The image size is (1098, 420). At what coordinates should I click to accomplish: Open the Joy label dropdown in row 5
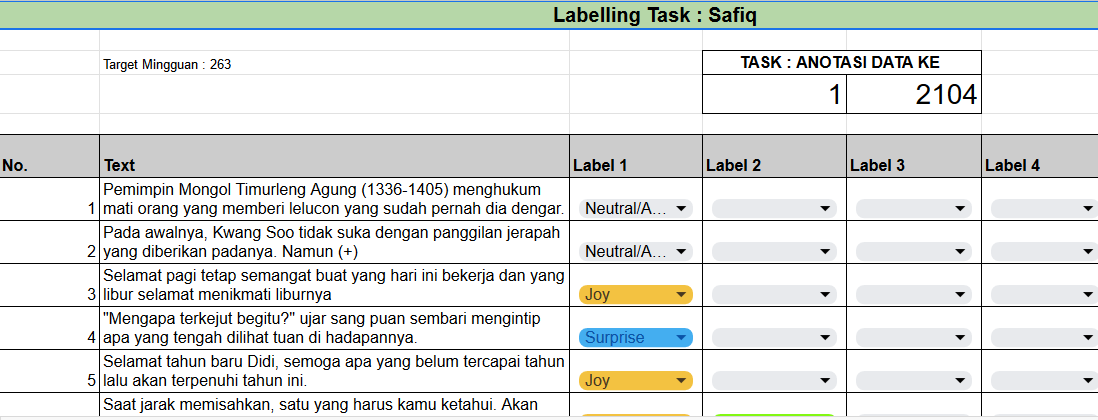tap(636, 381)
